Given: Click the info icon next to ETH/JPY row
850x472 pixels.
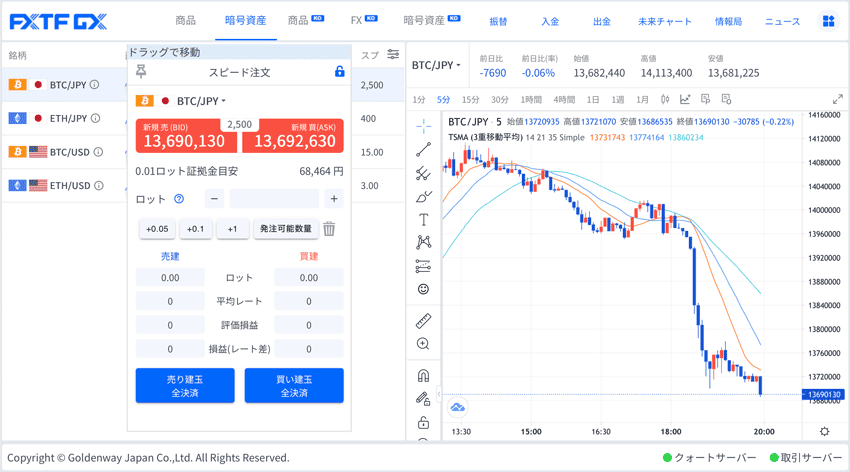Looking at the screenshot, I should pos(95,118).
